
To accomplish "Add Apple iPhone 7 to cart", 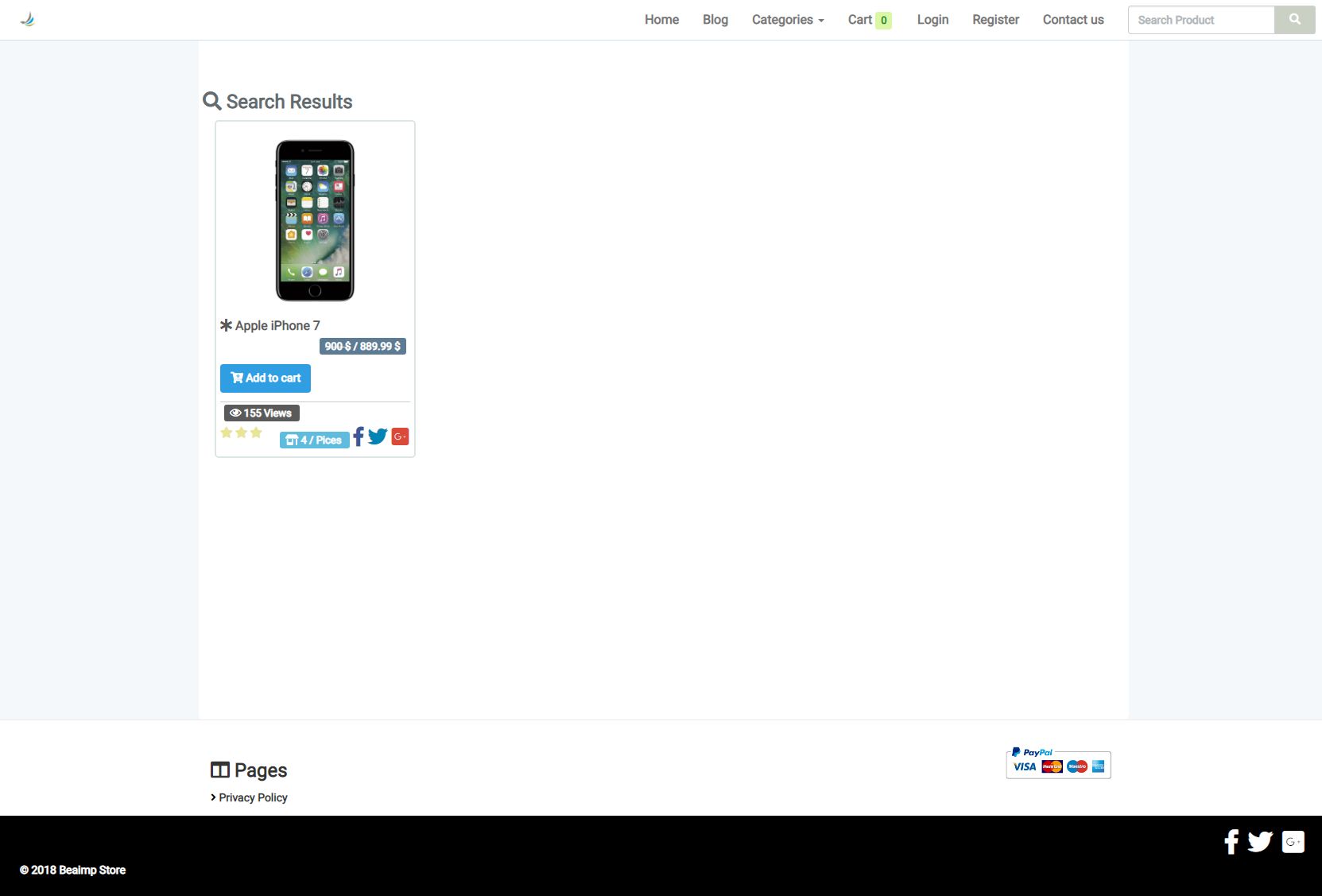I will click(266, 378).
